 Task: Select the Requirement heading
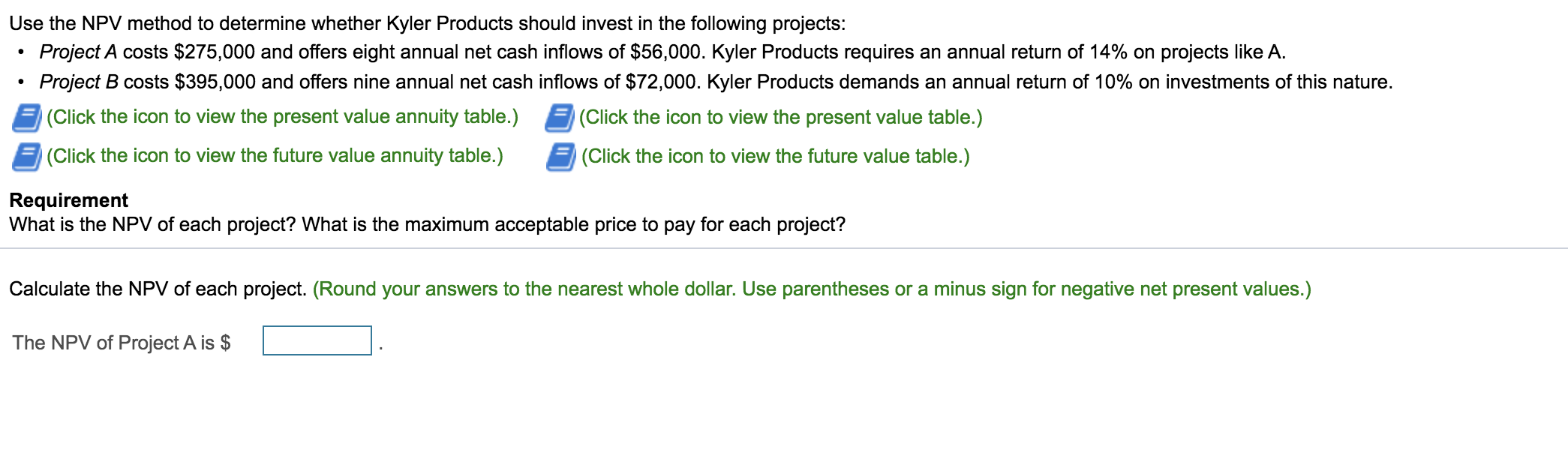tap(68, 199)
